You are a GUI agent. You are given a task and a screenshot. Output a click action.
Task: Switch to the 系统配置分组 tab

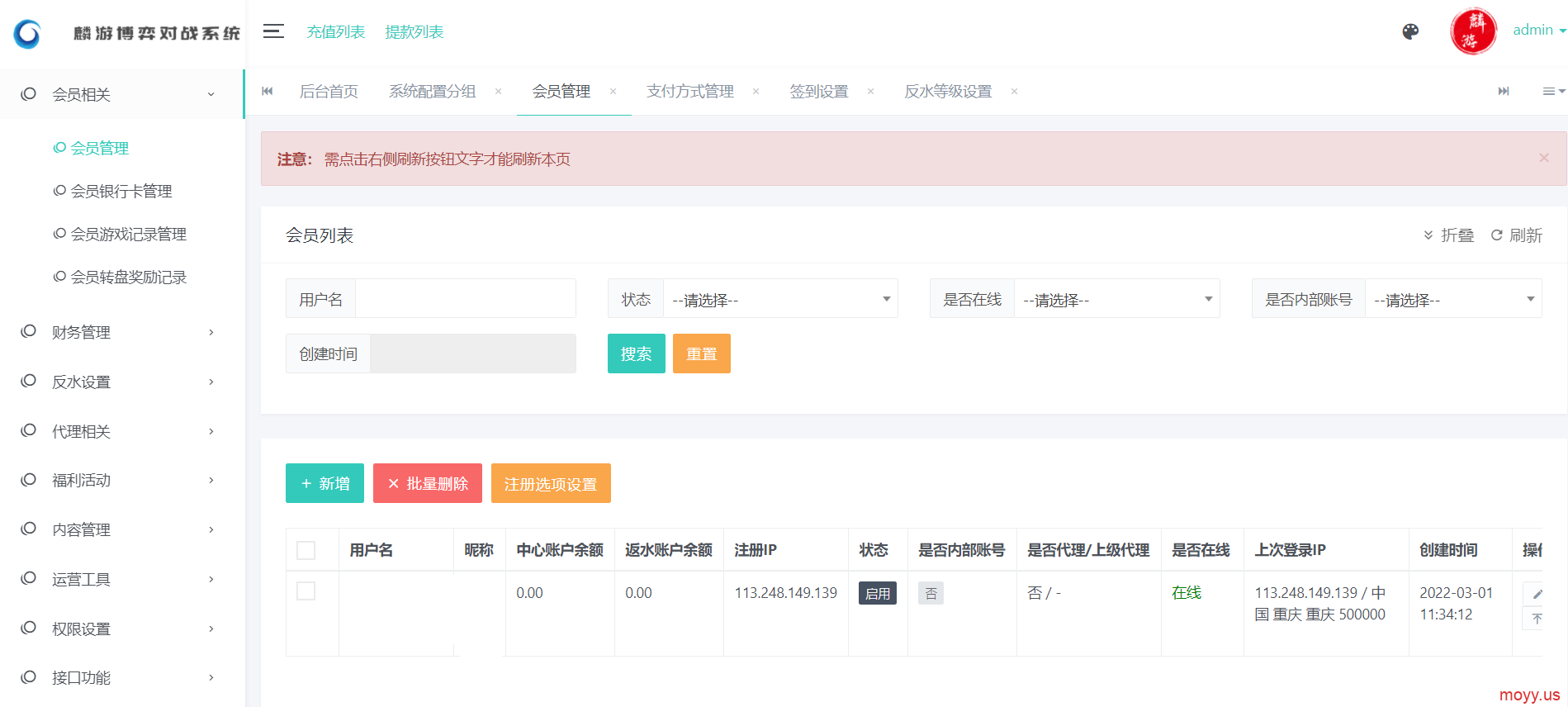click(433, 91)
